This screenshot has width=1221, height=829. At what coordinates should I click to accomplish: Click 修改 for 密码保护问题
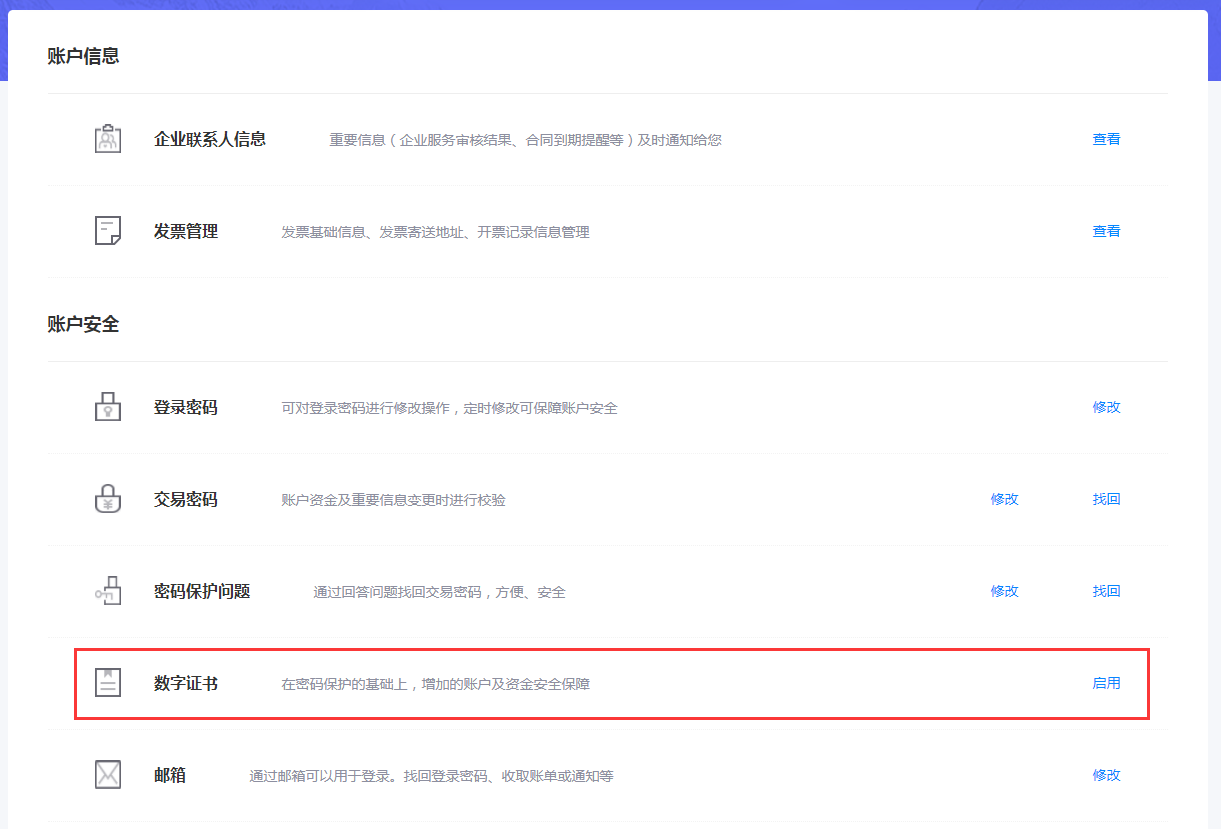click(x=1004, y=591)
